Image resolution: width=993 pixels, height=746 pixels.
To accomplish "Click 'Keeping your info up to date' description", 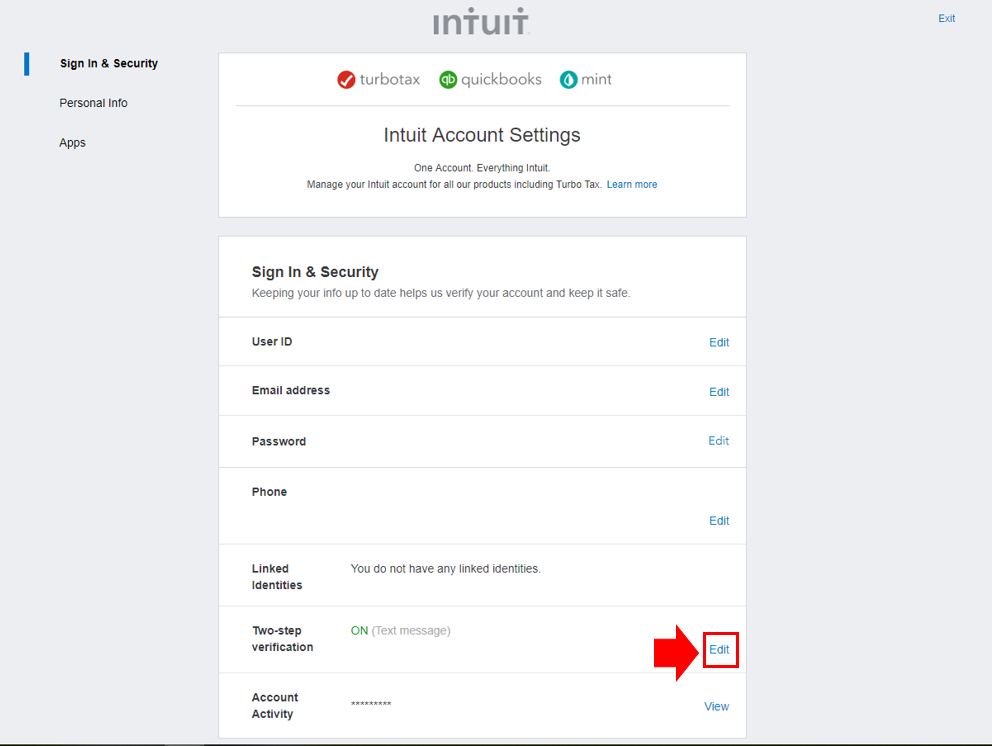I will (x=441, y=293).
